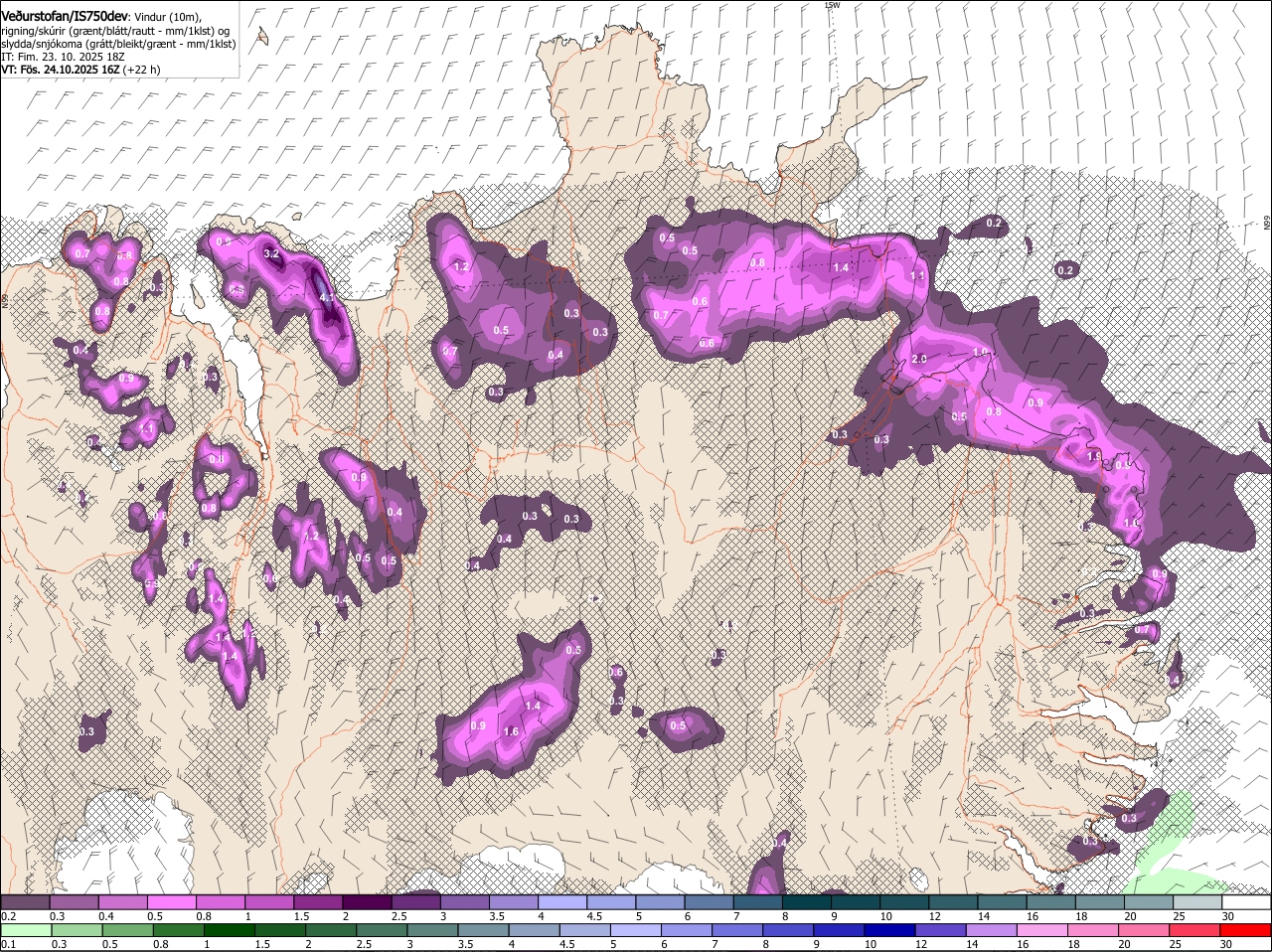The height and width of the screenshot is (952, 1272).
Task: Pick the snow-scale swatch for 18–20 mm
Action: coord(1100,902)
